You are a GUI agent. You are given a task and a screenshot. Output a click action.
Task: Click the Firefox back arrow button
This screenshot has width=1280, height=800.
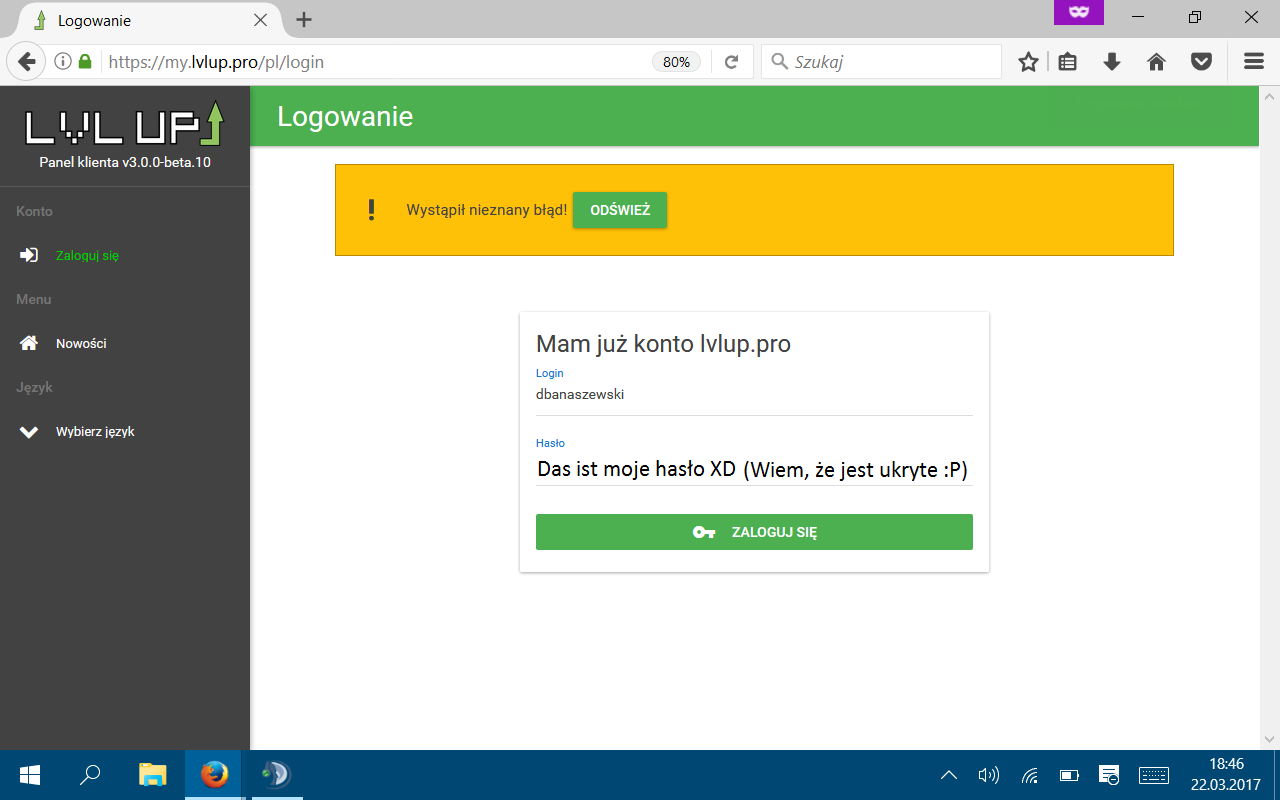pyautogui.click(x=27, y=62)
